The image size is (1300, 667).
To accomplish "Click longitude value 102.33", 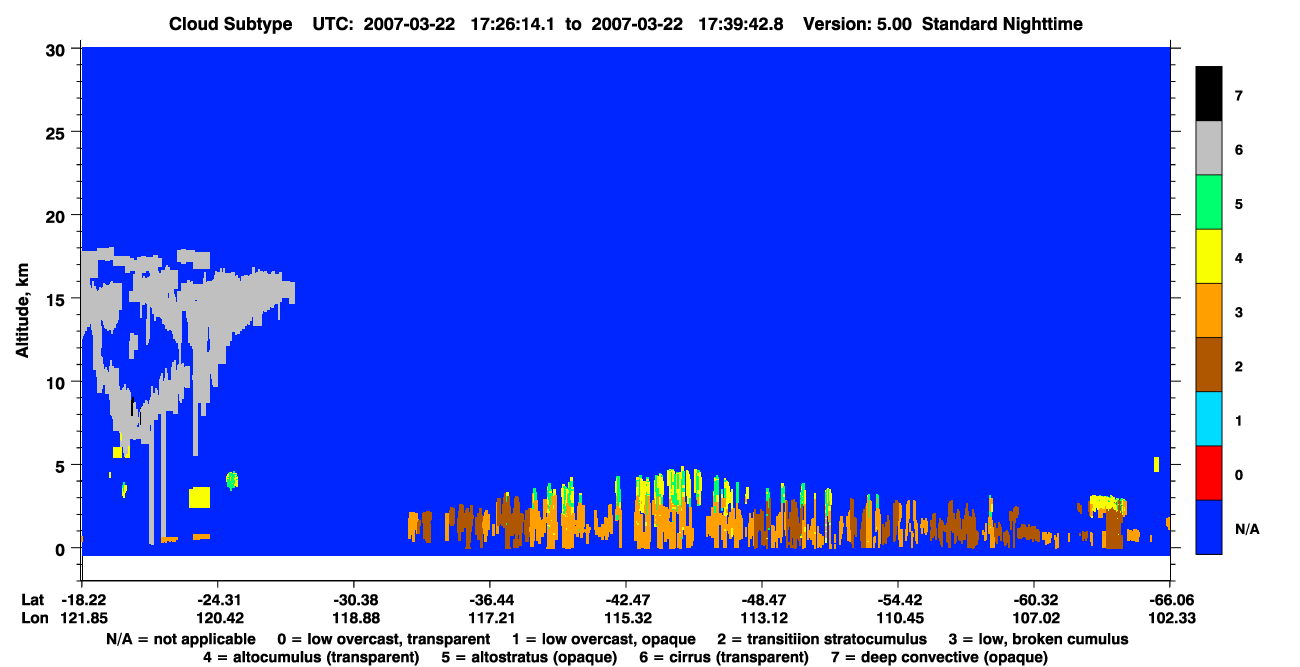I will point(1170,618).
